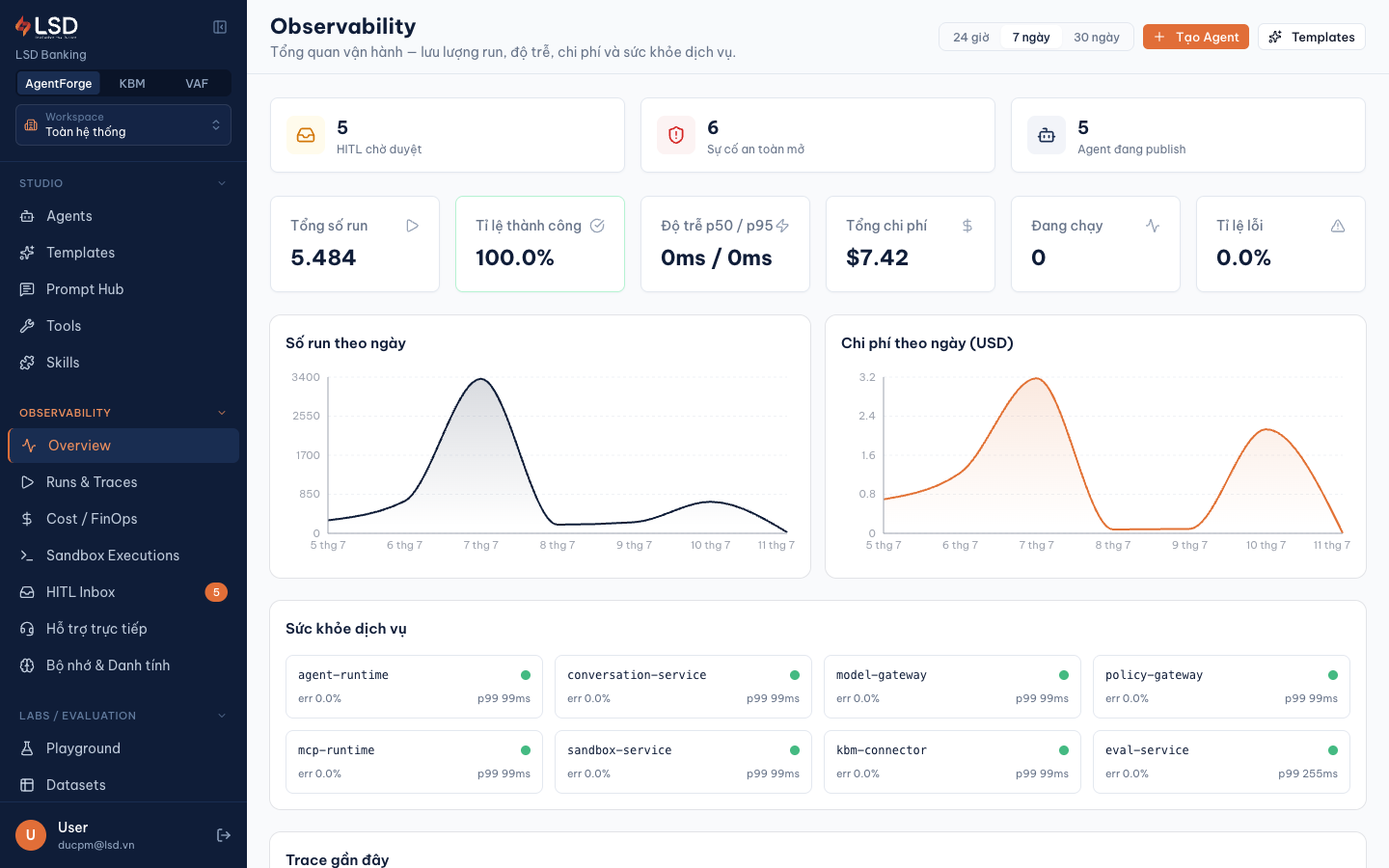Open the Workspace selector dropdown
Screen dimensions: 1389x868
coord(123,125)
